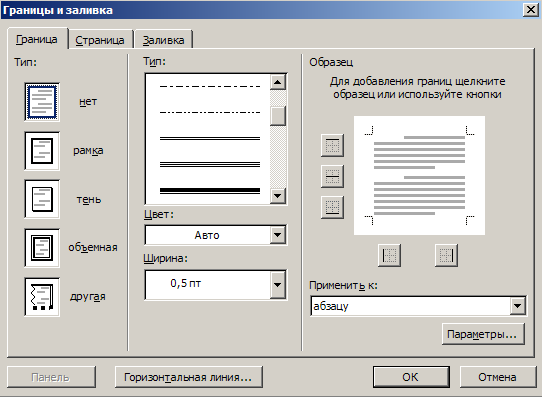This screenshot has height=397, width=542.
Task: Select the dash-dot-dot line style
Action: pyautogui.click(x=210, y=112)
